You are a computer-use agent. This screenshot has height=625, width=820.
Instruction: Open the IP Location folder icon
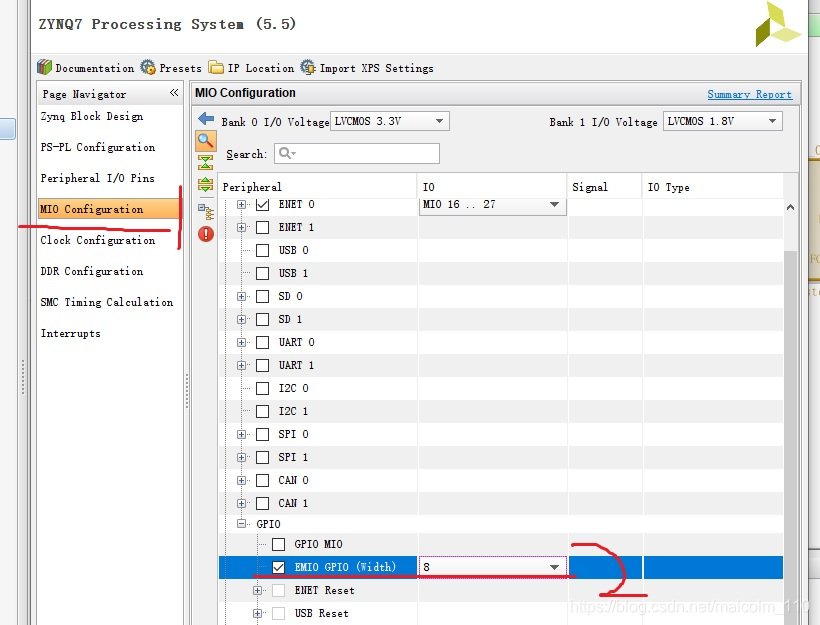216,67
